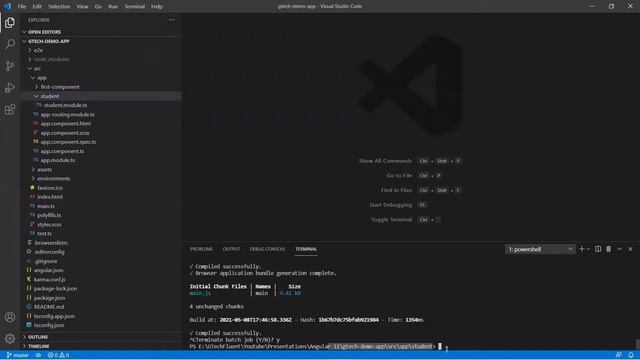
Task: Open styles.scss file
Action: (x=49, y=224)
